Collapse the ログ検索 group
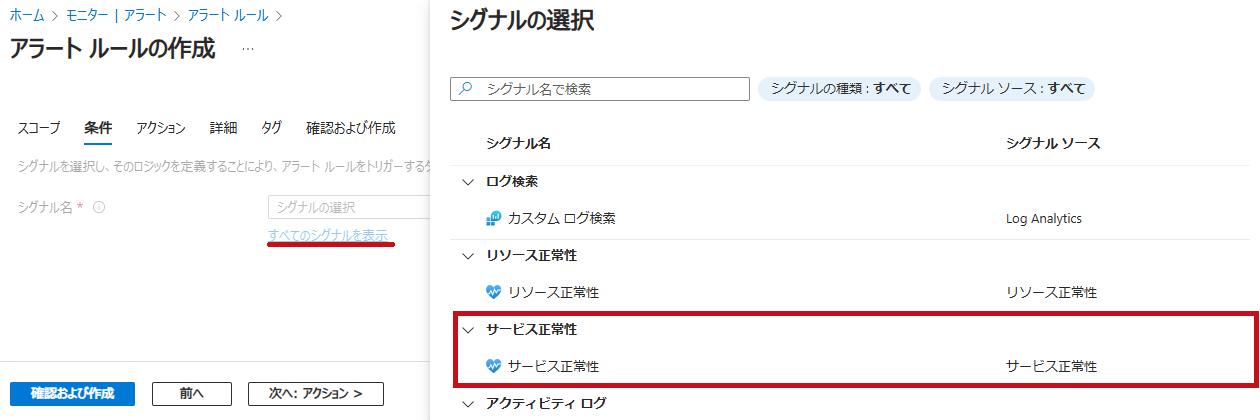Screen dimensions: 1260x420 click(x=467, y=182)
